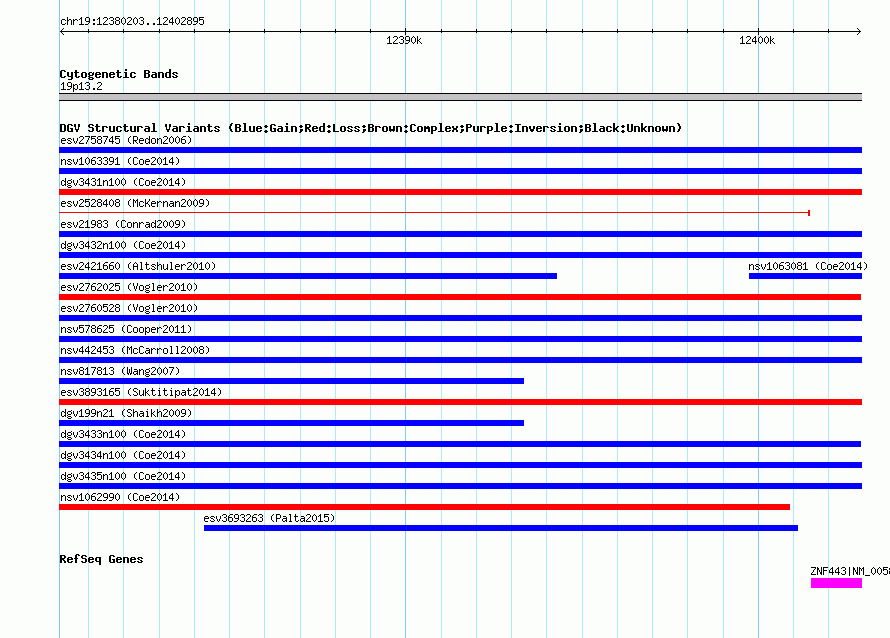
Task: Select the blue gain bar under nsv1063391
Action: coord(460,171)
